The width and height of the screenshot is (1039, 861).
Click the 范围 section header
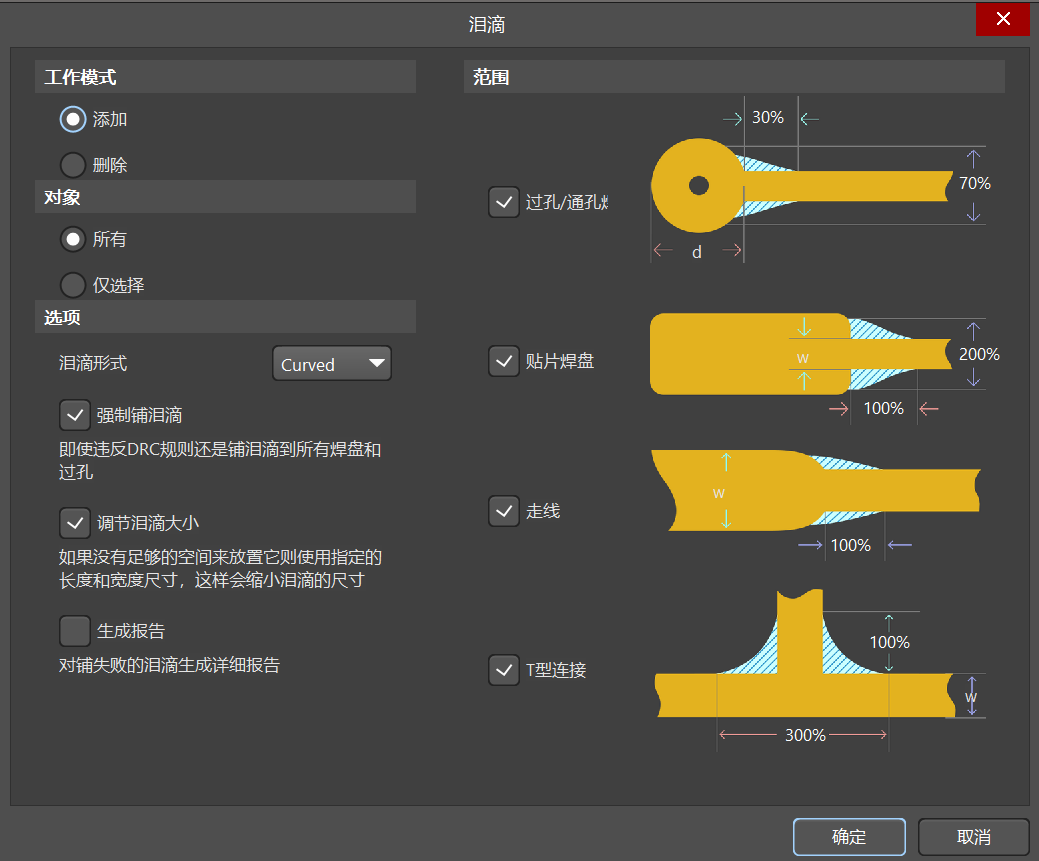pyautogui.click(x=734, y=77)
